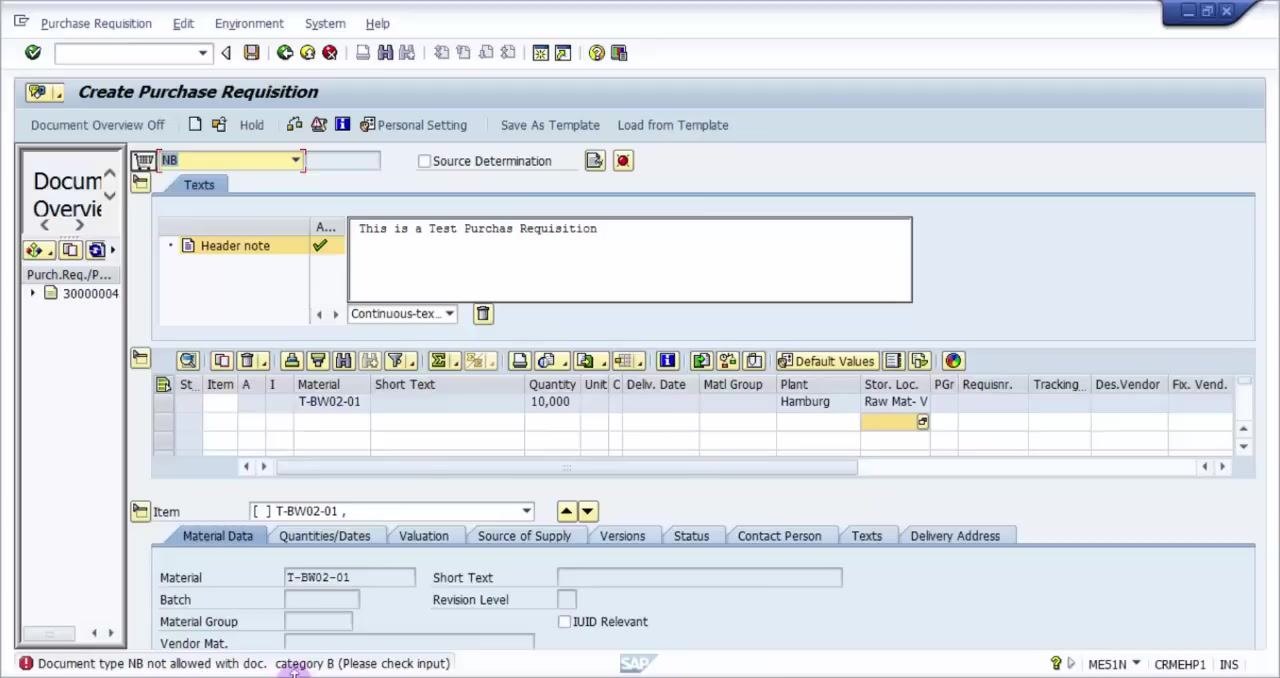This screenshot has height=678, width=1280.
Task: Click the item table vertical scroll down arrow
Action: coord(1243,447)
